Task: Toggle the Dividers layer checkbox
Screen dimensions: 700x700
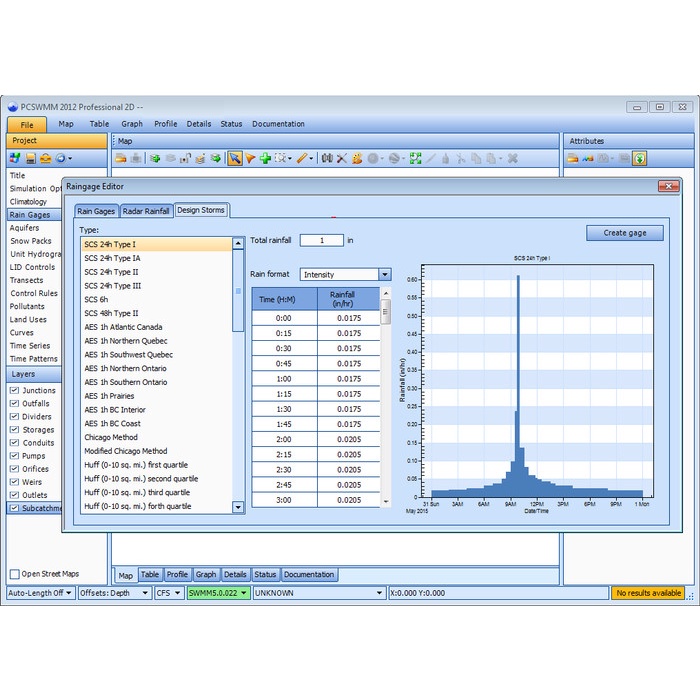Action: point(14,417)
